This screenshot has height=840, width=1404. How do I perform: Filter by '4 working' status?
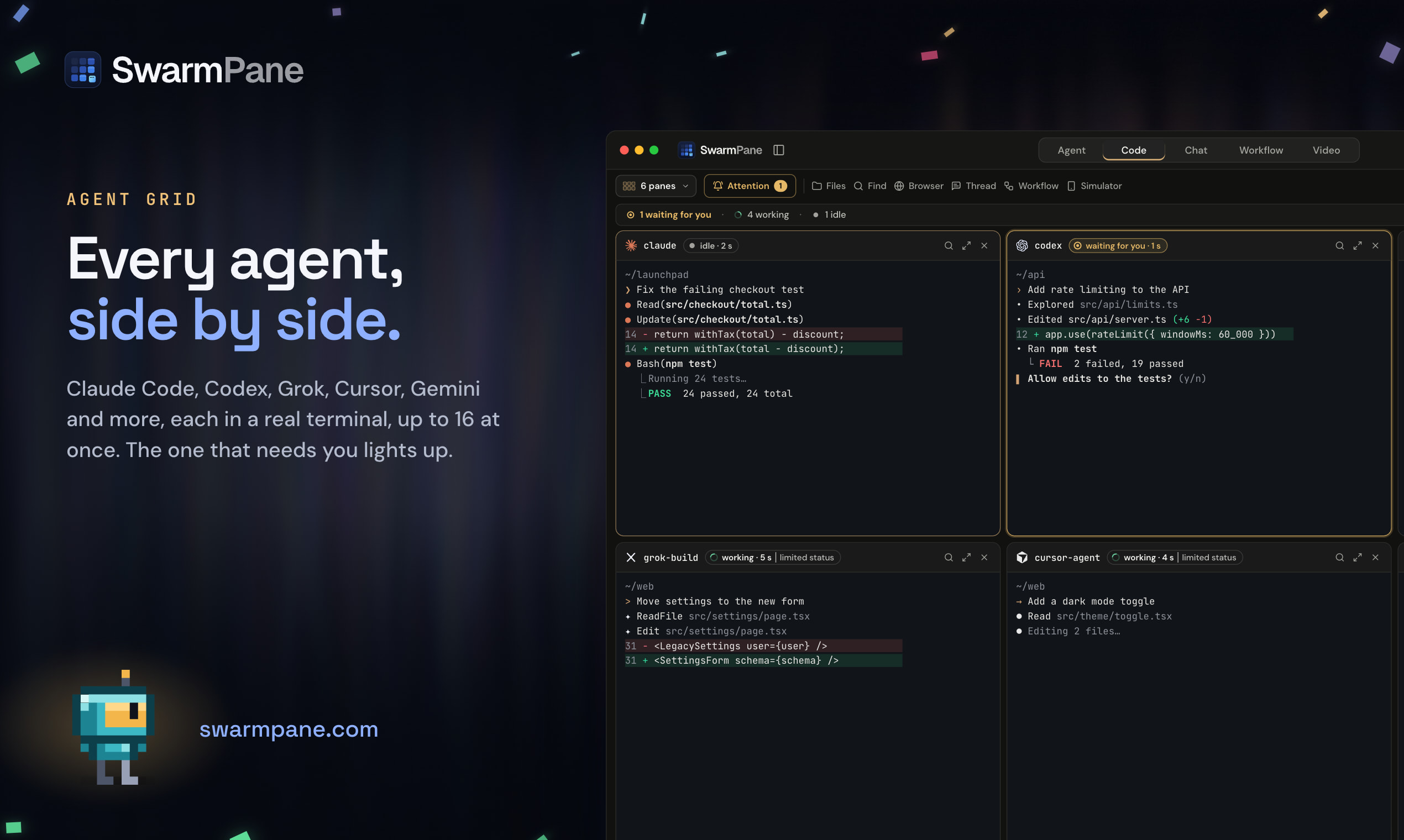coord(762,214)
